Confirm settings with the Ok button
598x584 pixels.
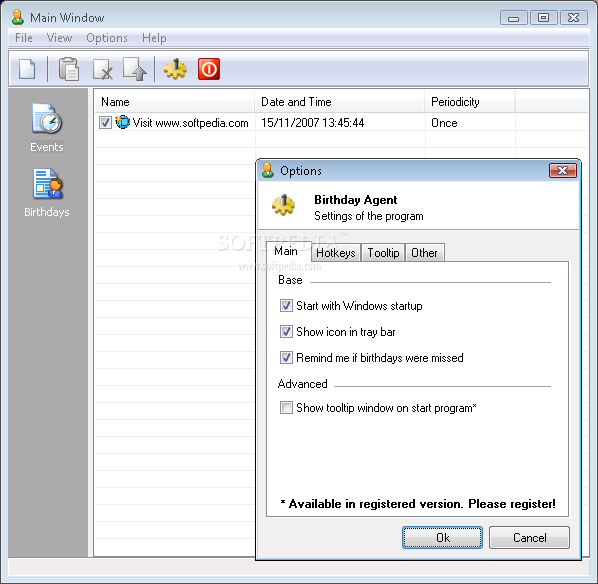tap(442, 537)
